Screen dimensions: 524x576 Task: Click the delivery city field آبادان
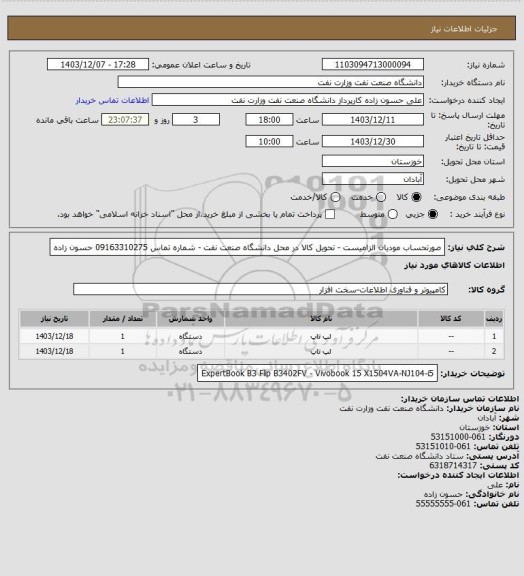click(x=373, y=179)
